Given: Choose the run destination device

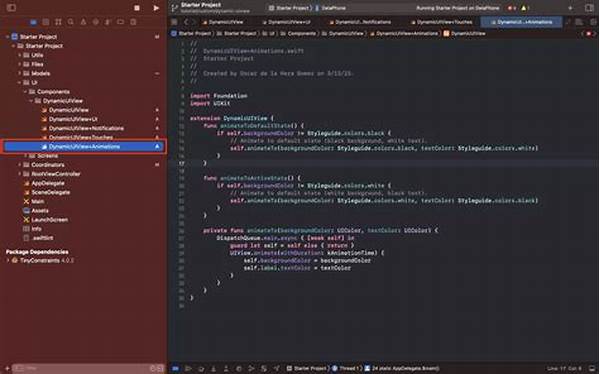Looking at the screenshot, I should coord(331,8).
